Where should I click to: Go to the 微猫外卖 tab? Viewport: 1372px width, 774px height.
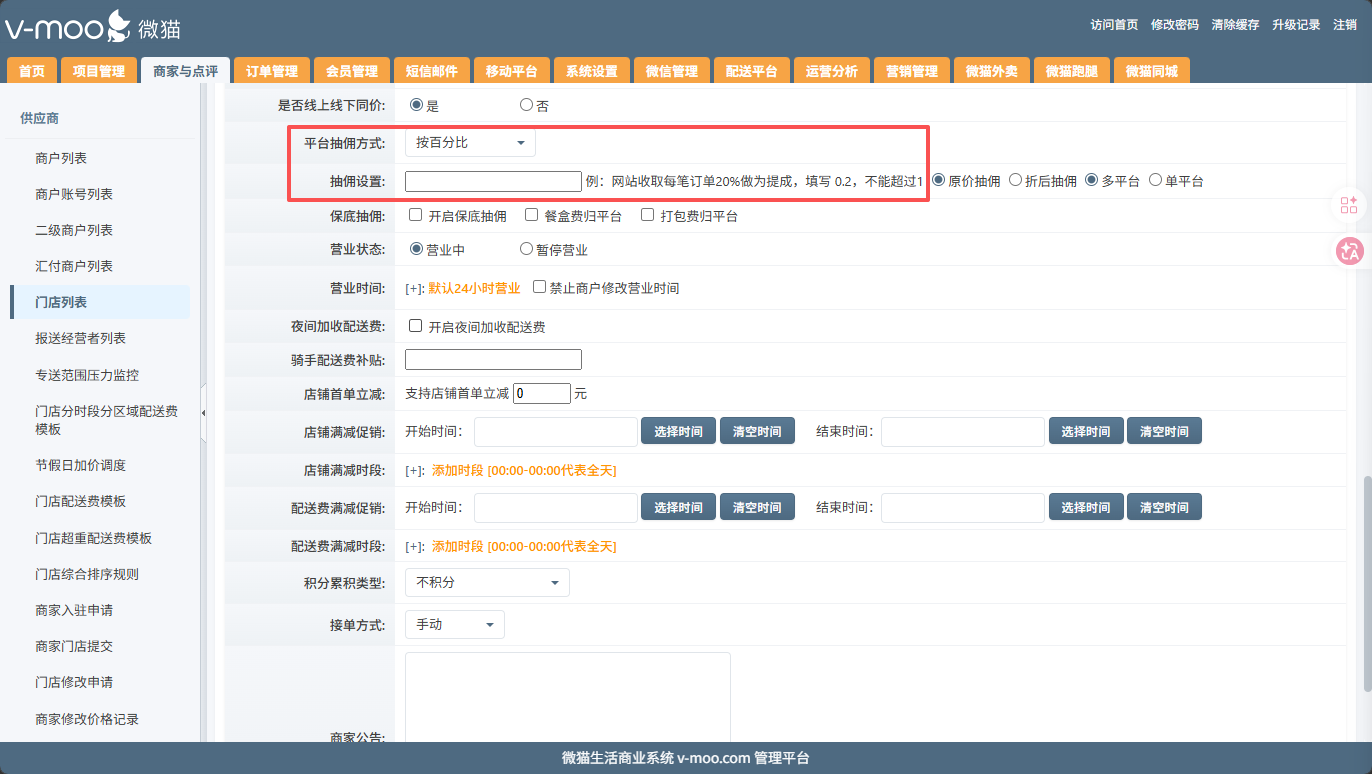pyautogui.click(x=991, y=71)
